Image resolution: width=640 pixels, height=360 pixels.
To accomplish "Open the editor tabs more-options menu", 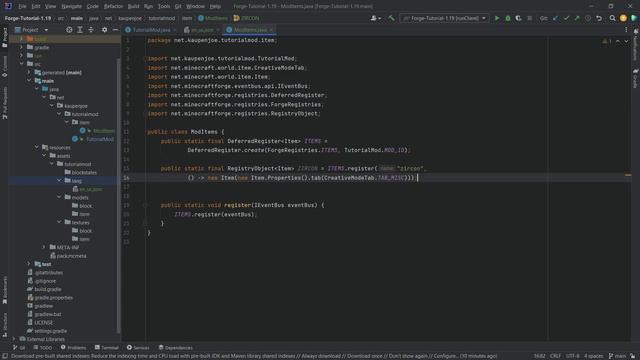I will [x=626, y=30].
